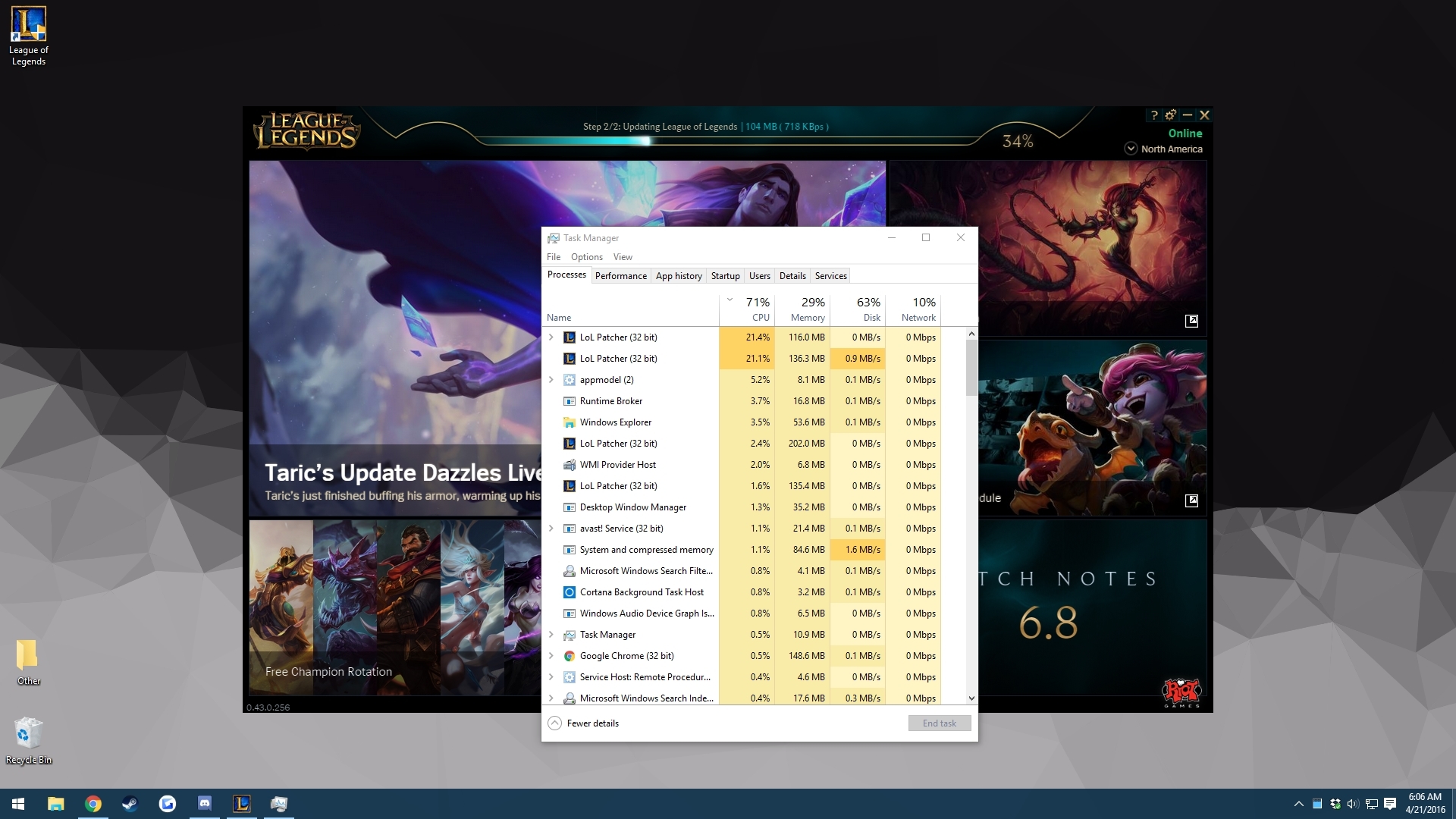Select Windows Audio Device Graph Isolation row
This screenshot has width=1456, height=819.
[x=754, y=613]
